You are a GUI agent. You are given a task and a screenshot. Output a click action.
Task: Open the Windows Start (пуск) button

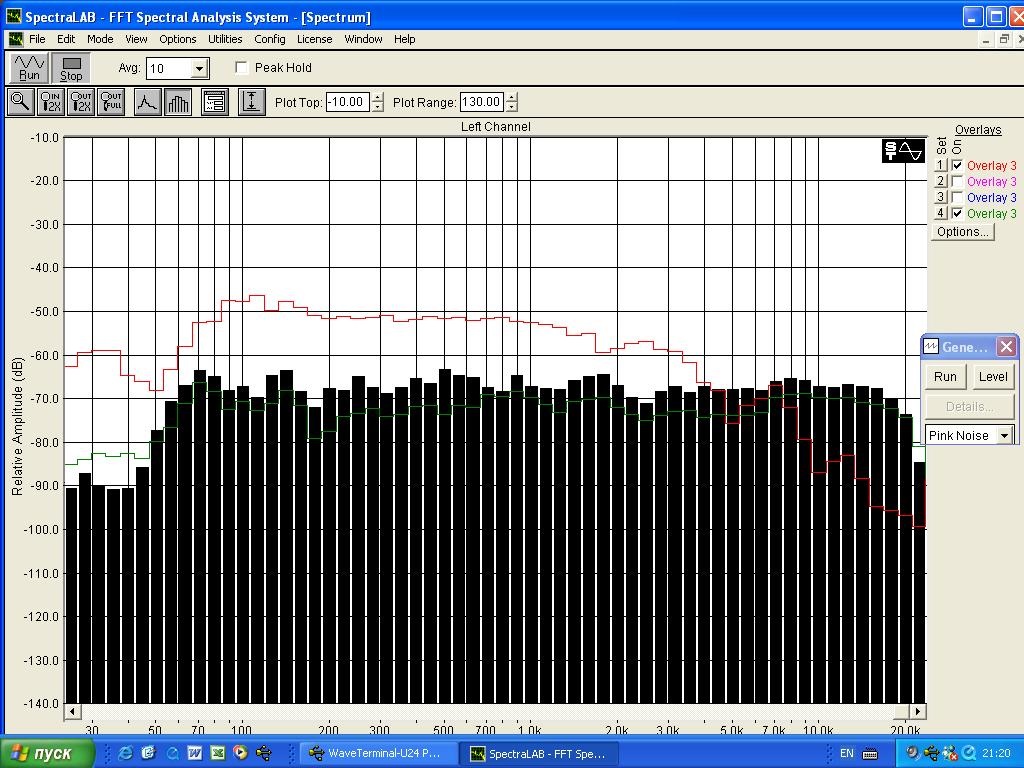[x=47, y=753]
